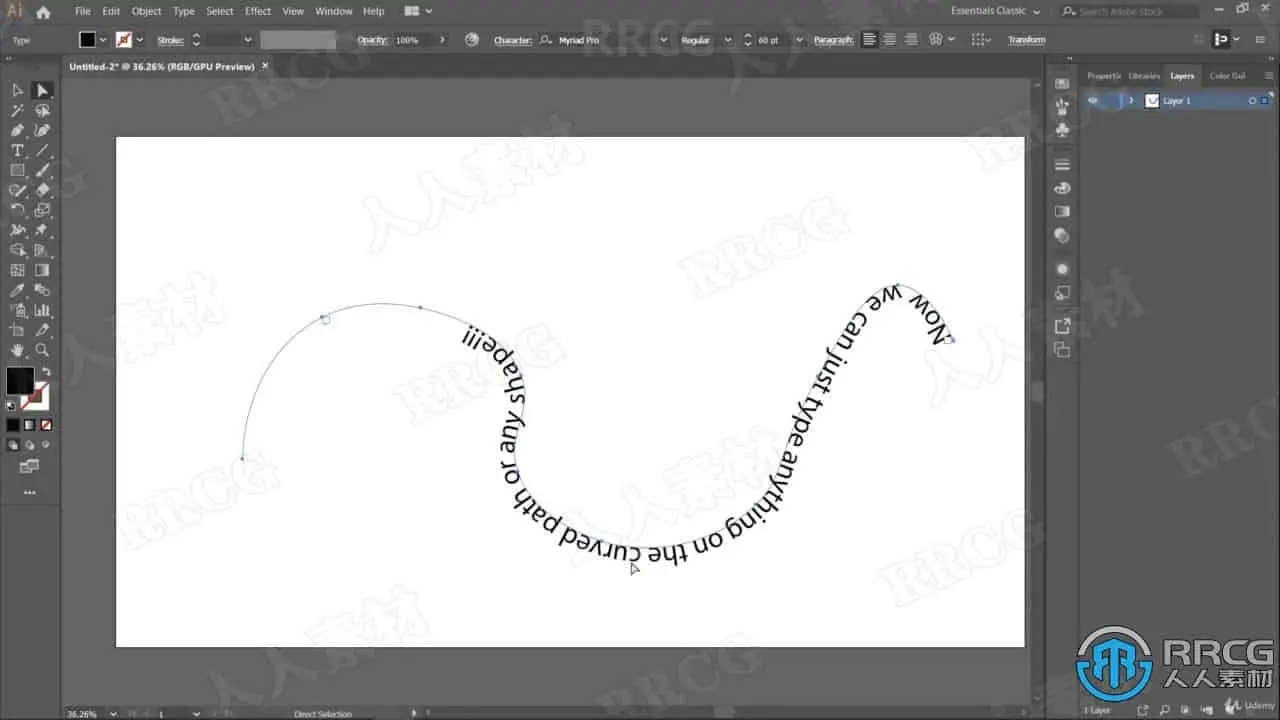Select the Curvature tool
The width and height of the screenshot is (1280, 720).
click(42, 131)
